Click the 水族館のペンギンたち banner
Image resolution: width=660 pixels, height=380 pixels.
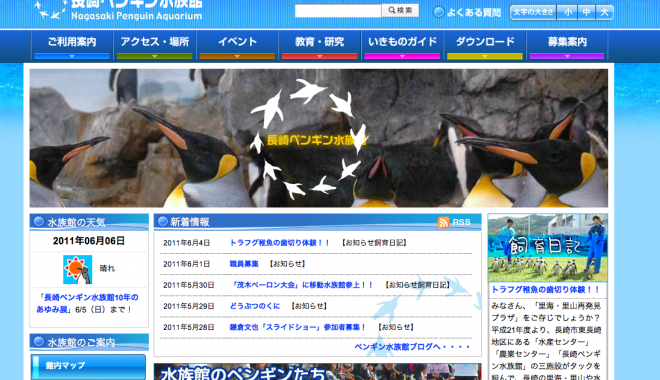pos(317,372)
